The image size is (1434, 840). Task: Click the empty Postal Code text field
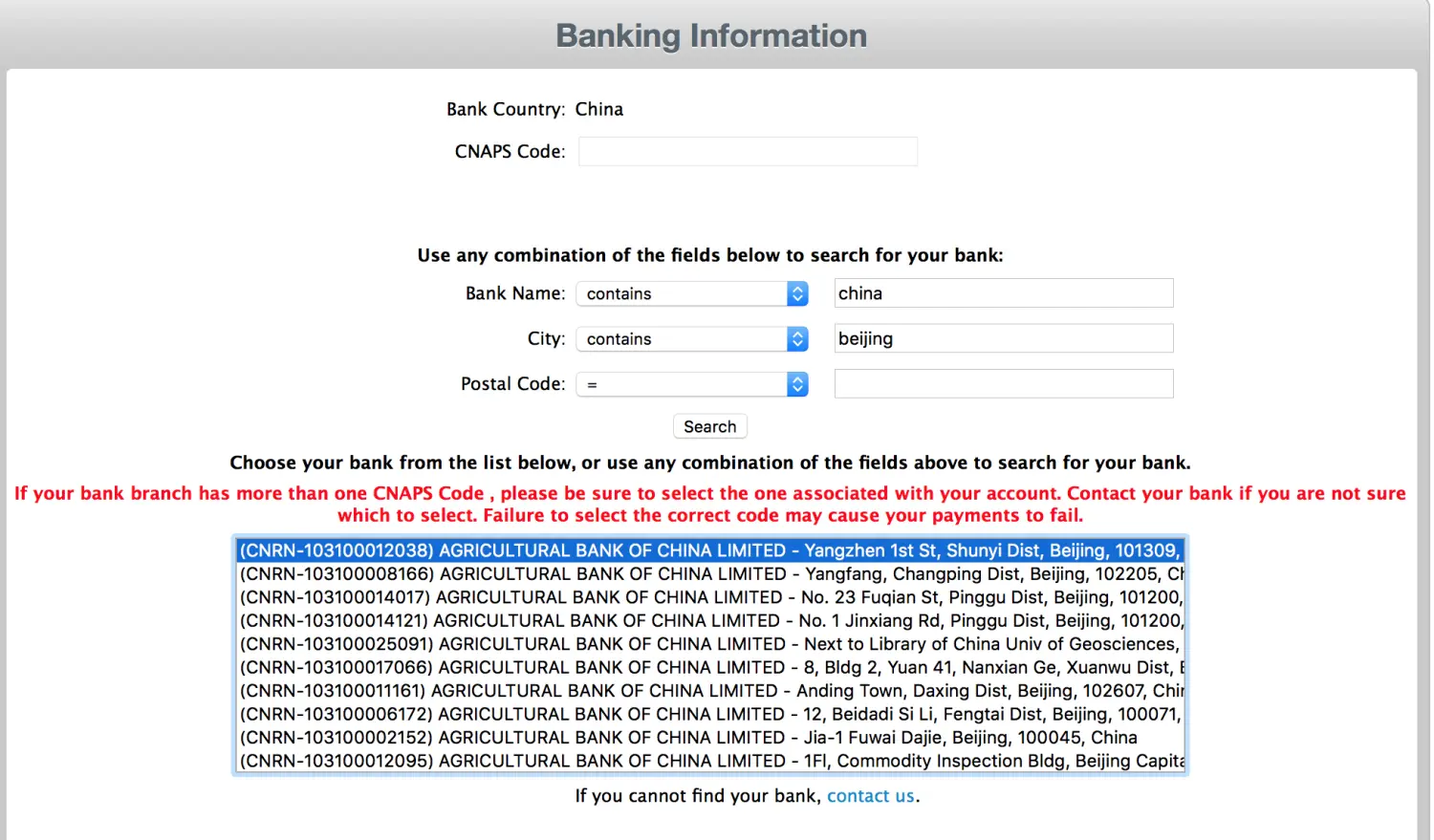[1004, 383]
